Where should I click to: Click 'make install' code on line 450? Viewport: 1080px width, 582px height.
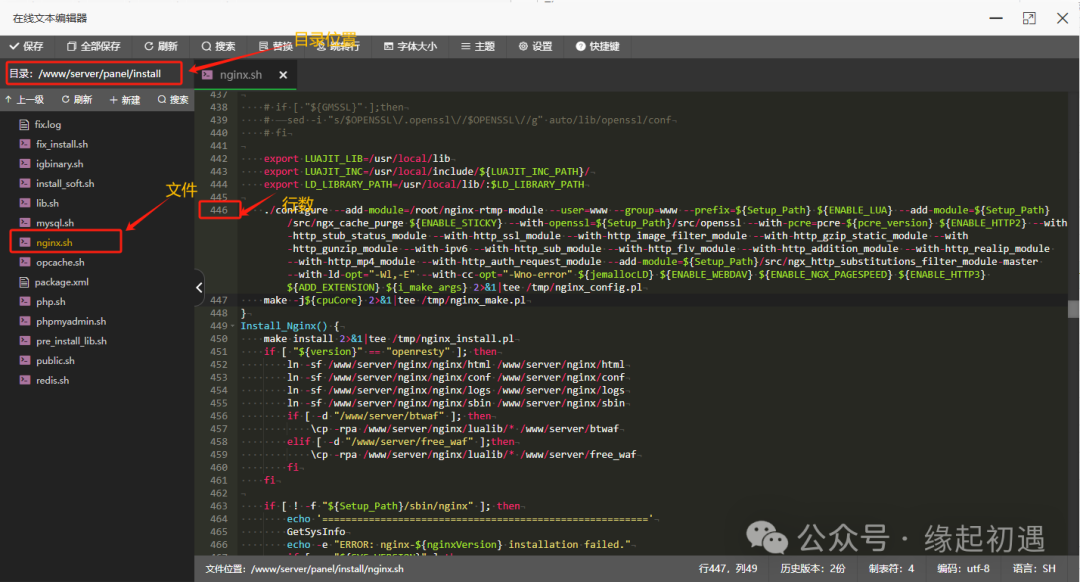[298, 339]
